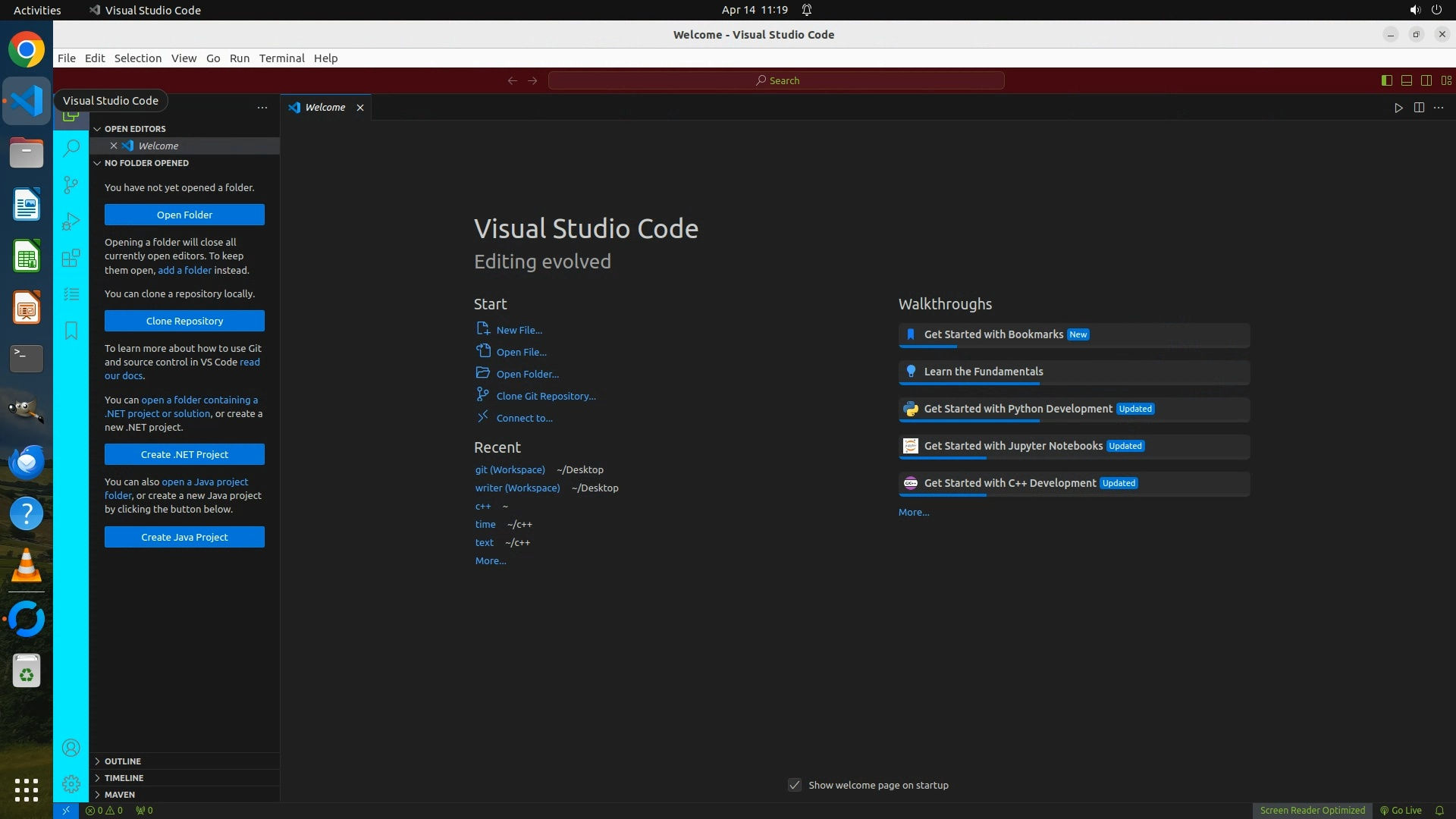This screenshot has height=819, width=1456.
Task: Open the Bookmarks view in activity bar
Action: (x=71, y=331)
